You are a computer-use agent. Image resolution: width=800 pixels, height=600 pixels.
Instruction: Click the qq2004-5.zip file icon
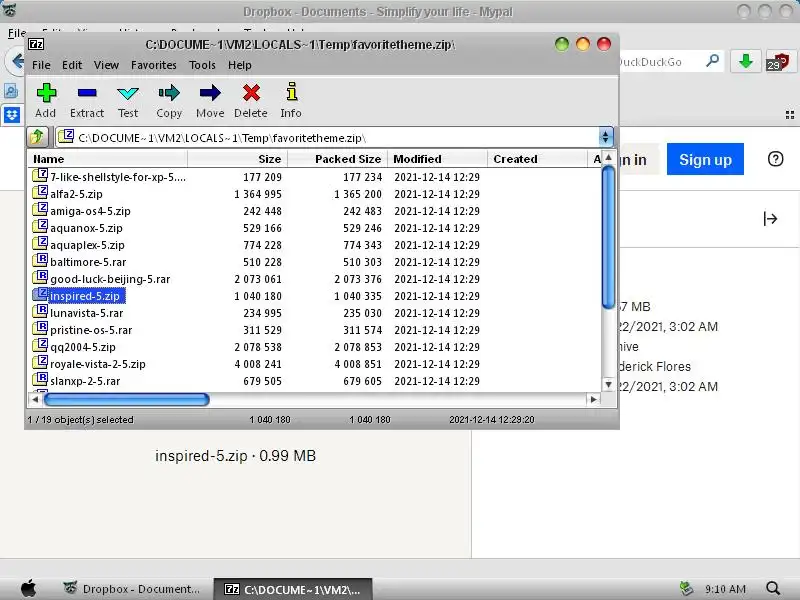tap(40, 346)
